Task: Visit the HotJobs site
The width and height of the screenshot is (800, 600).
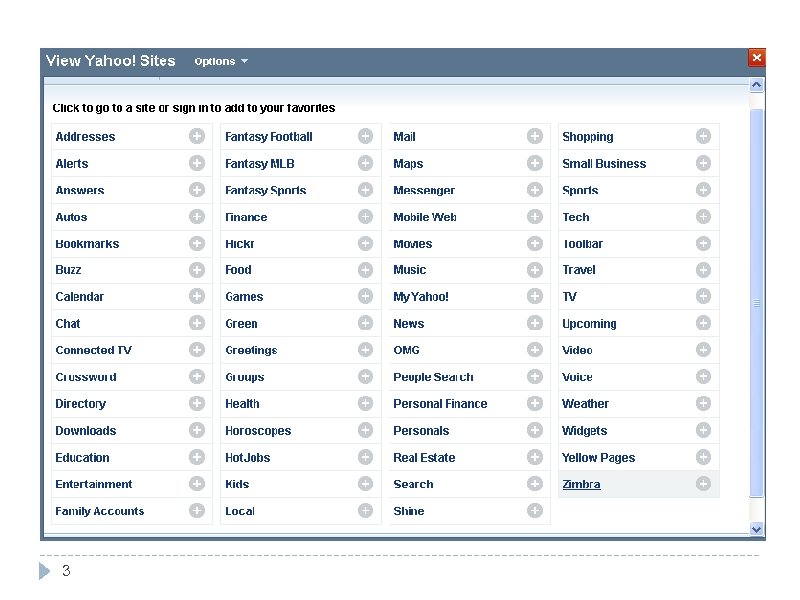Action: (247, 458)
